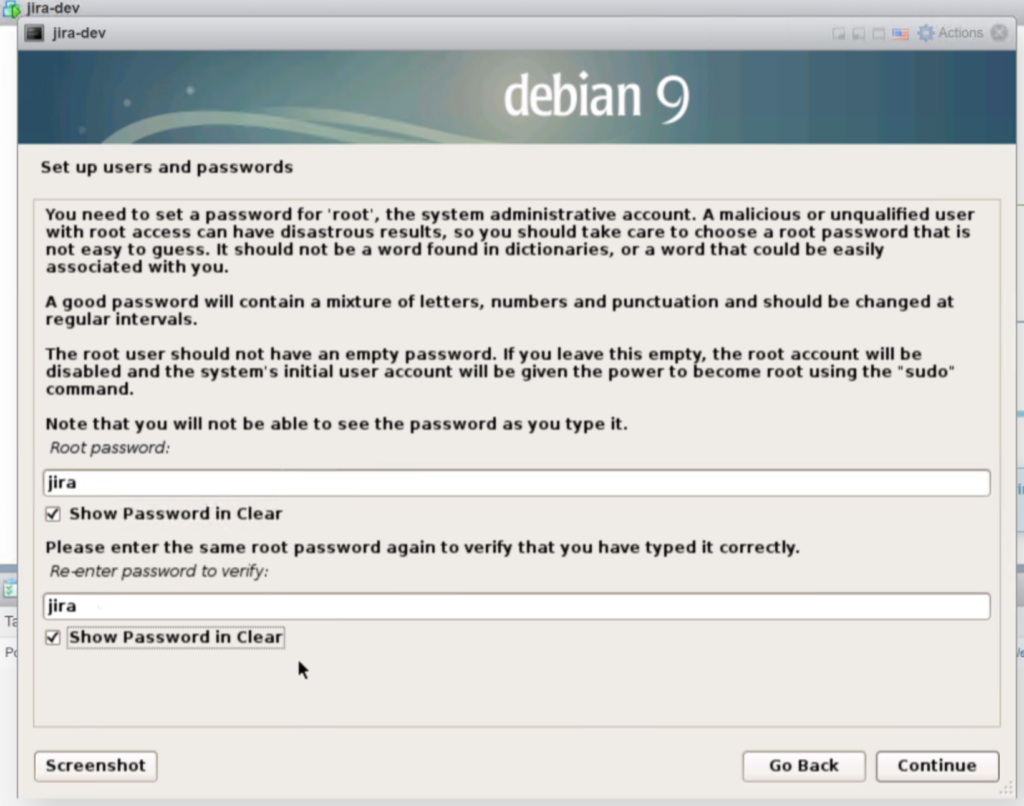Click the Go Back button
The height and width of the screenshot is (806, 1024).
[804, 766]
